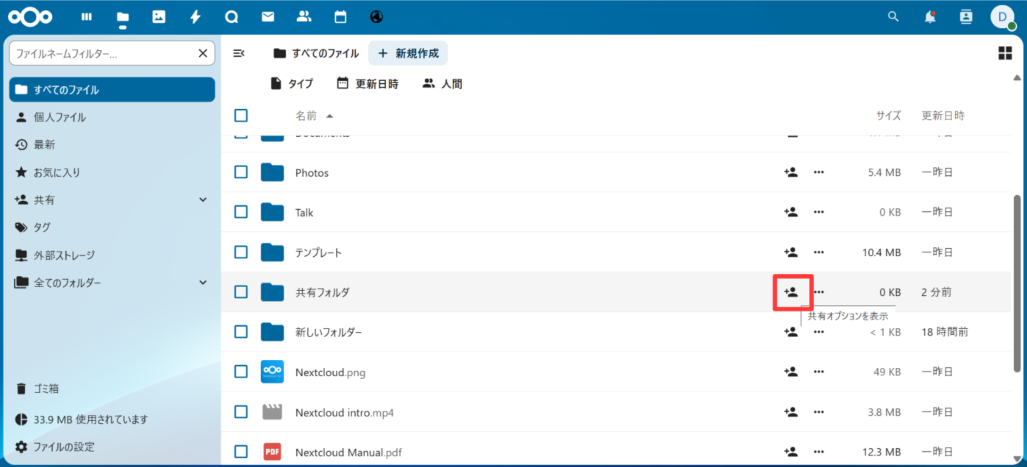Open the search magnifier in header
The height and width of the screenshot is (467, 1027).
tap(894, 17)
